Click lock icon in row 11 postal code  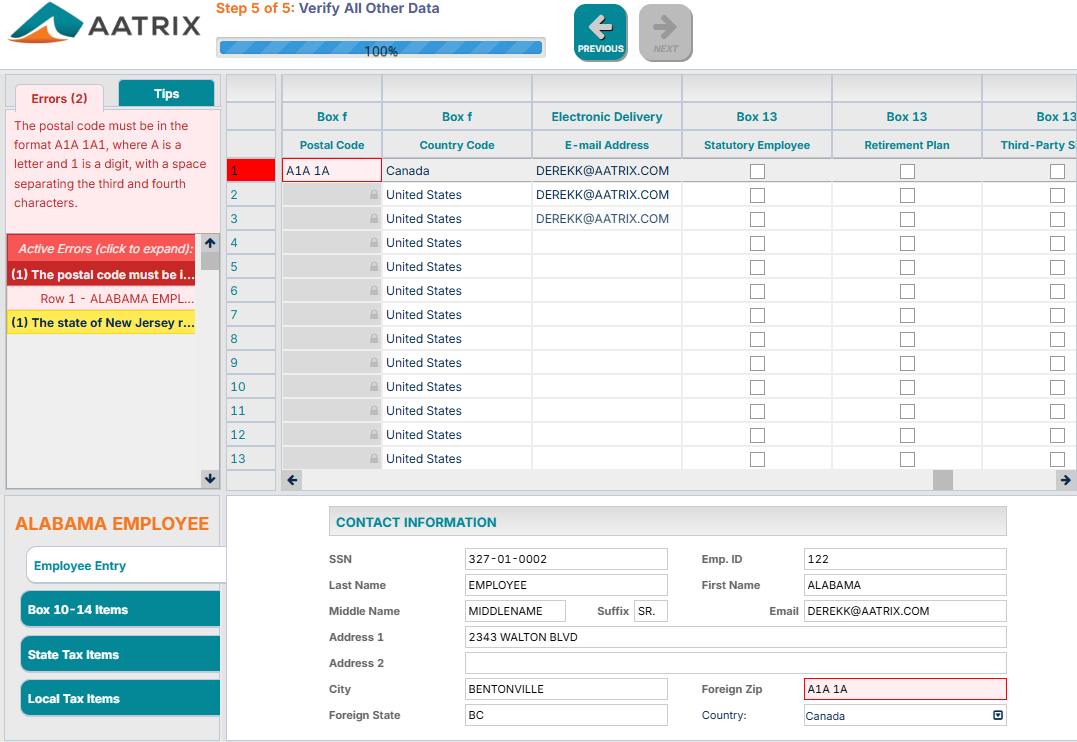[374, 411]
